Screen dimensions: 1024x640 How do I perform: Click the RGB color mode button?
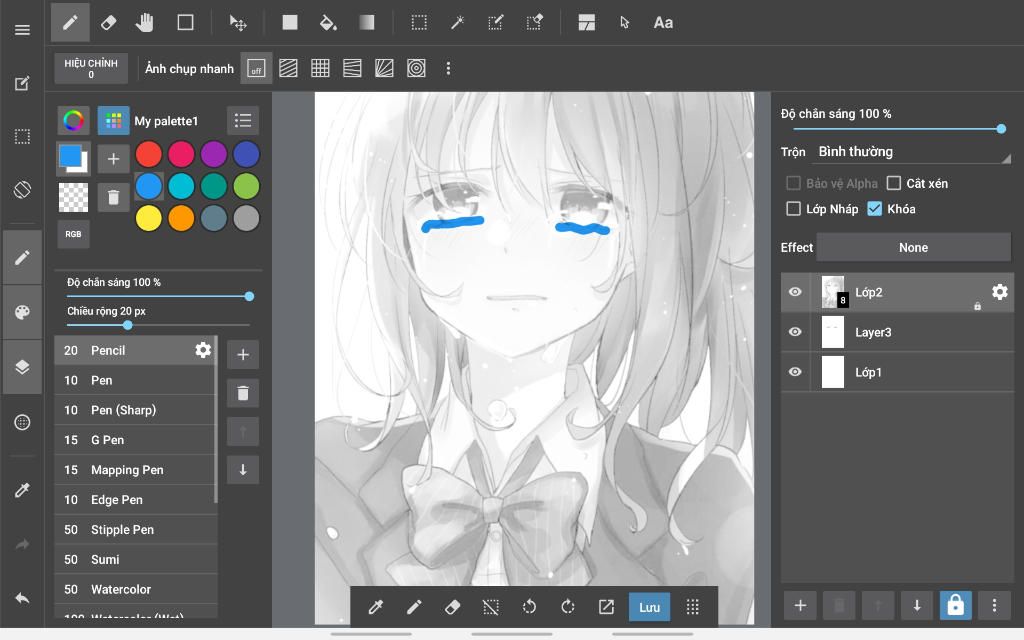tap(73, 234)
